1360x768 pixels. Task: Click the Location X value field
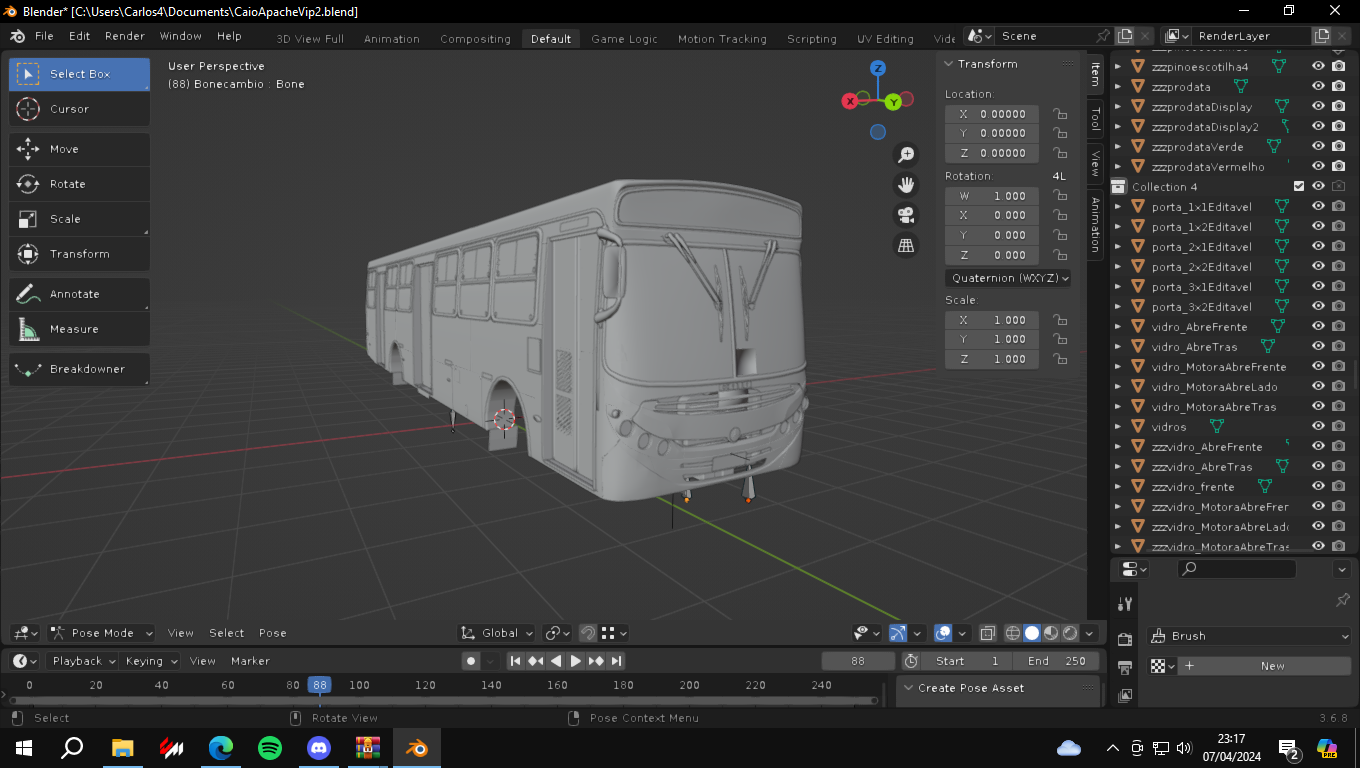pos(992,114)
